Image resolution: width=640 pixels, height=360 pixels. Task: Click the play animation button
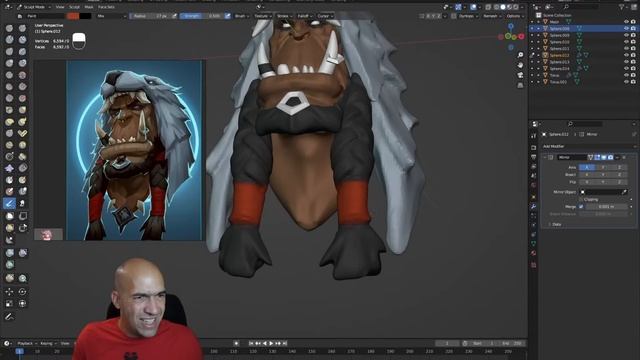(x=271, y=343)
